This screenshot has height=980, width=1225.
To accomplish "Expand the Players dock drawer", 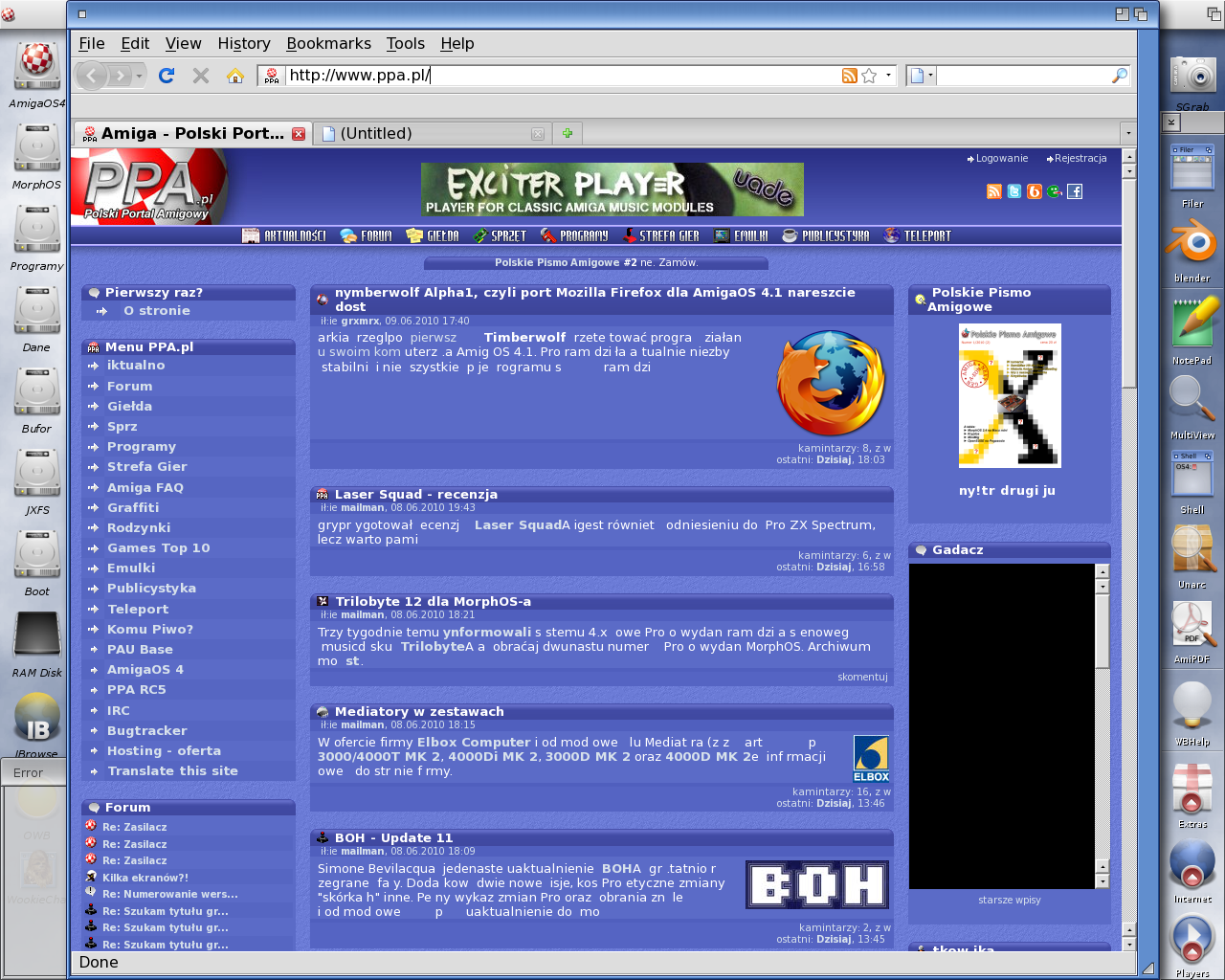I will 1192,940.
